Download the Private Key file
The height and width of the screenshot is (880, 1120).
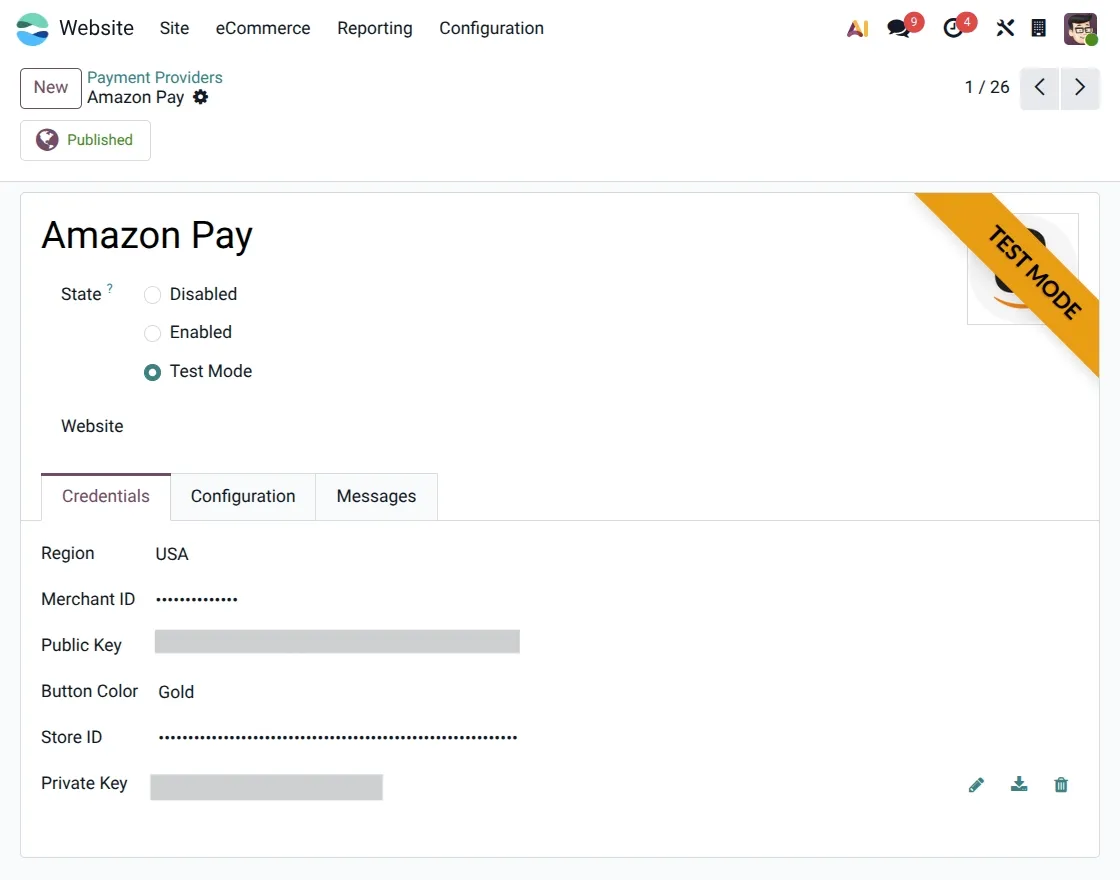1019,784
